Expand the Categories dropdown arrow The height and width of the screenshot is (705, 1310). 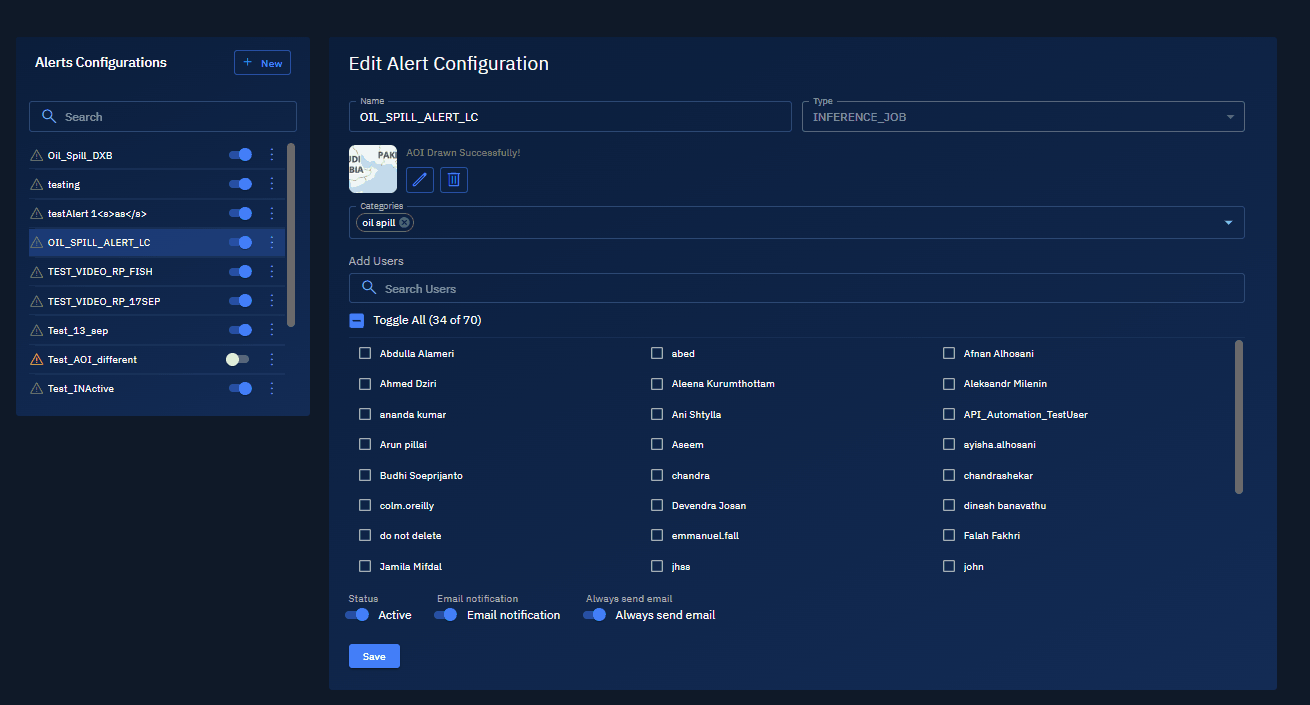[x=1228, y=223]
